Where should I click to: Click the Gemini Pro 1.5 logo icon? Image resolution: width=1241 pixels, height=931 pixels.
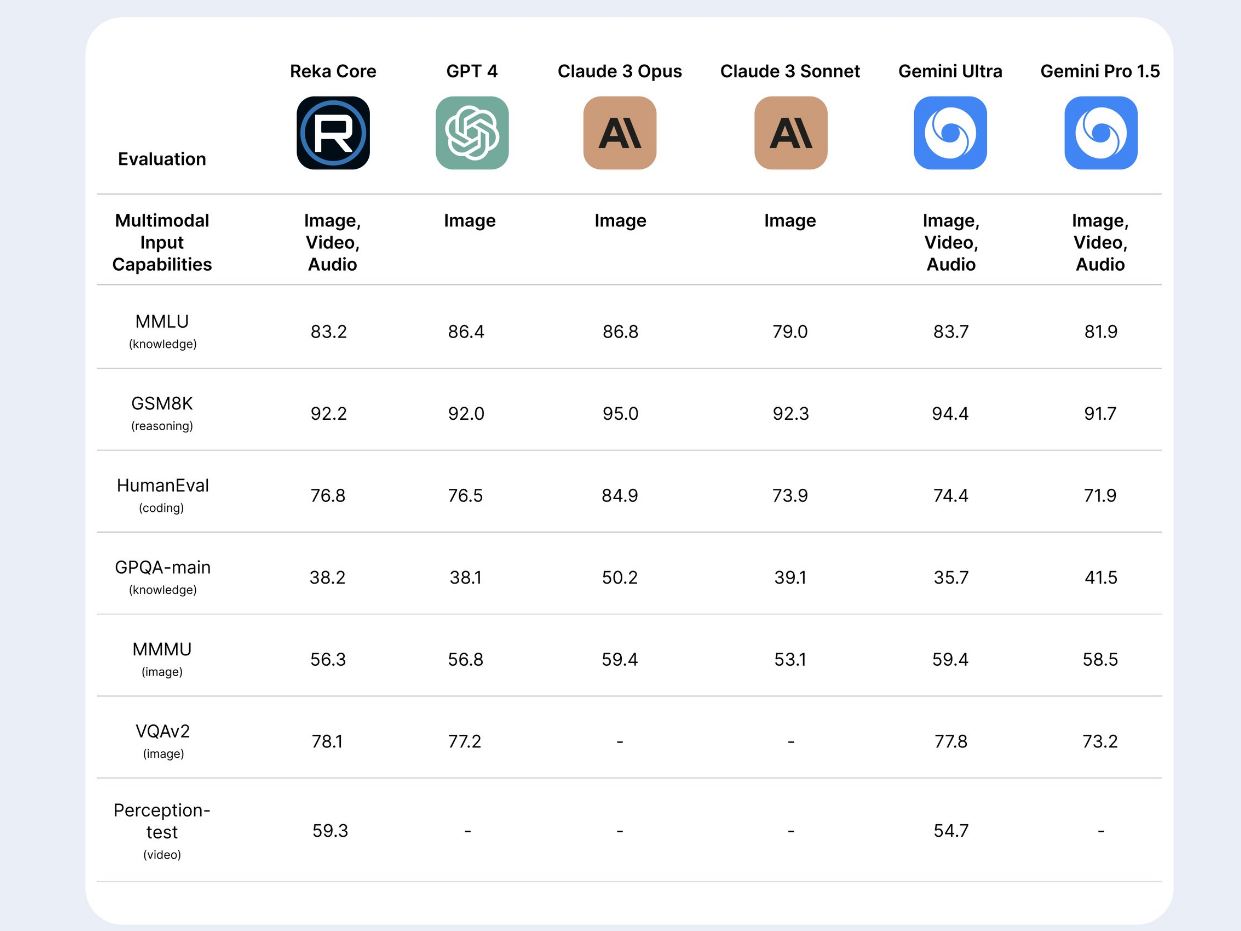pos(1100,133)
